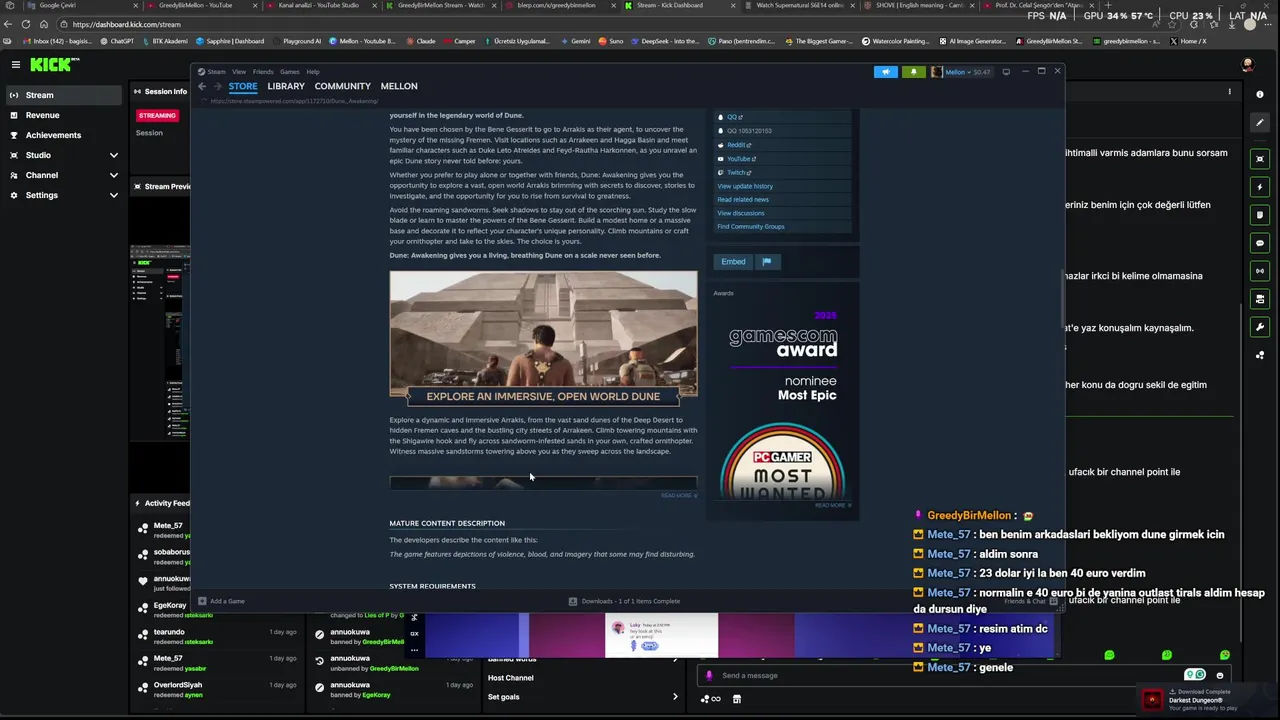The image size is (1280, 720).
Task: Click the Embed button on Steam page
Action: (733, 262)
